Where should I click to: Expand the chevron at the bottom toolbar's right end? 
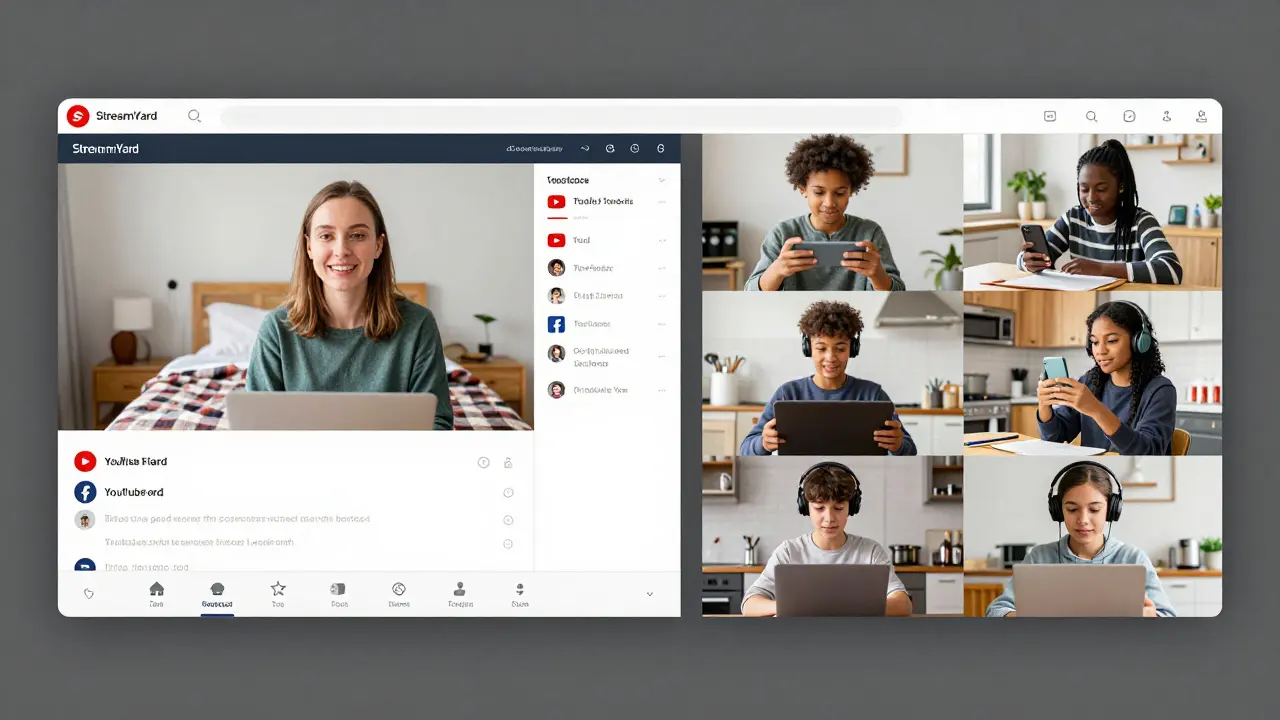pos(650,592)
